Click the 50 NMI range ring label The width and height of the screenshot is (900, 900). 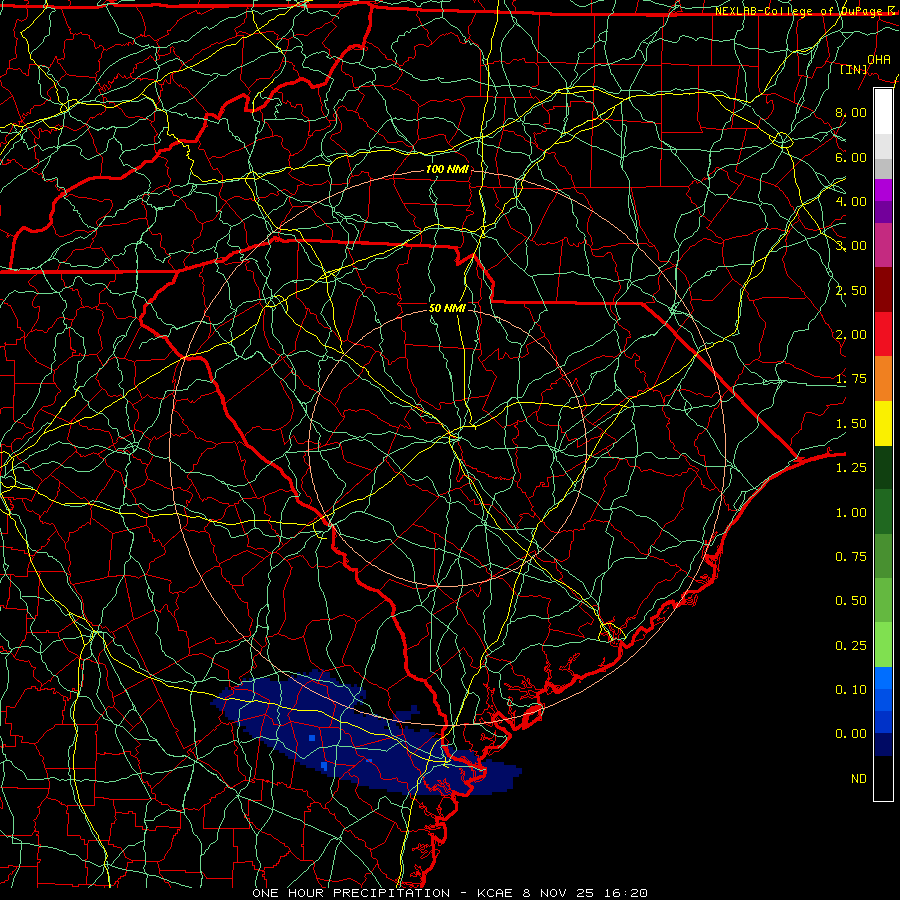tap(447, 308)
